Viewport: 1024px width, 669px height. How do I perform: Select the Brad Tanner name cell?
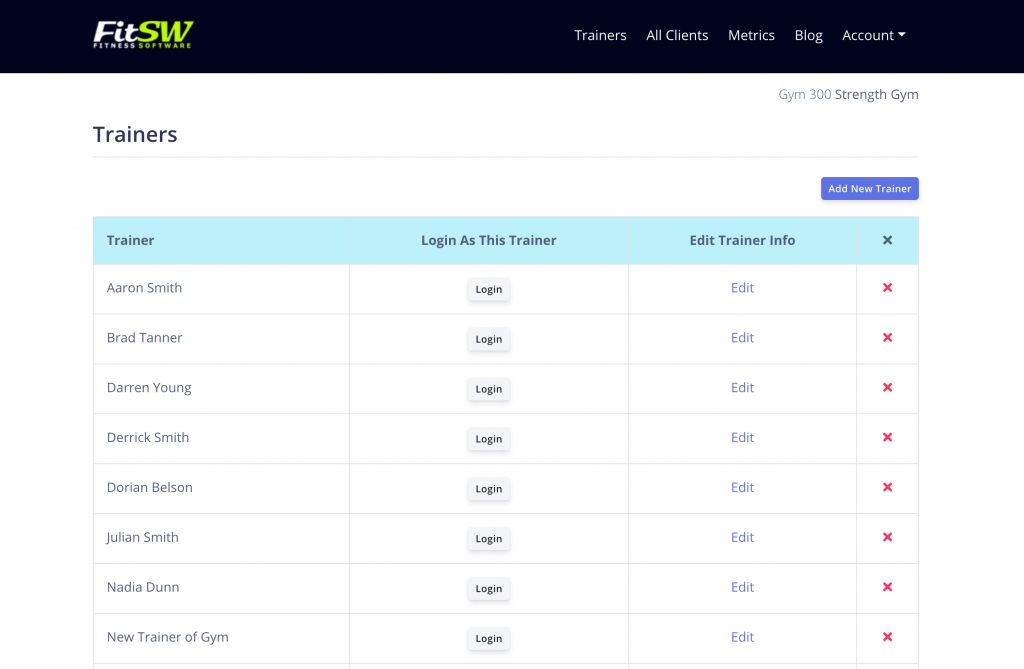click(221, 339)
